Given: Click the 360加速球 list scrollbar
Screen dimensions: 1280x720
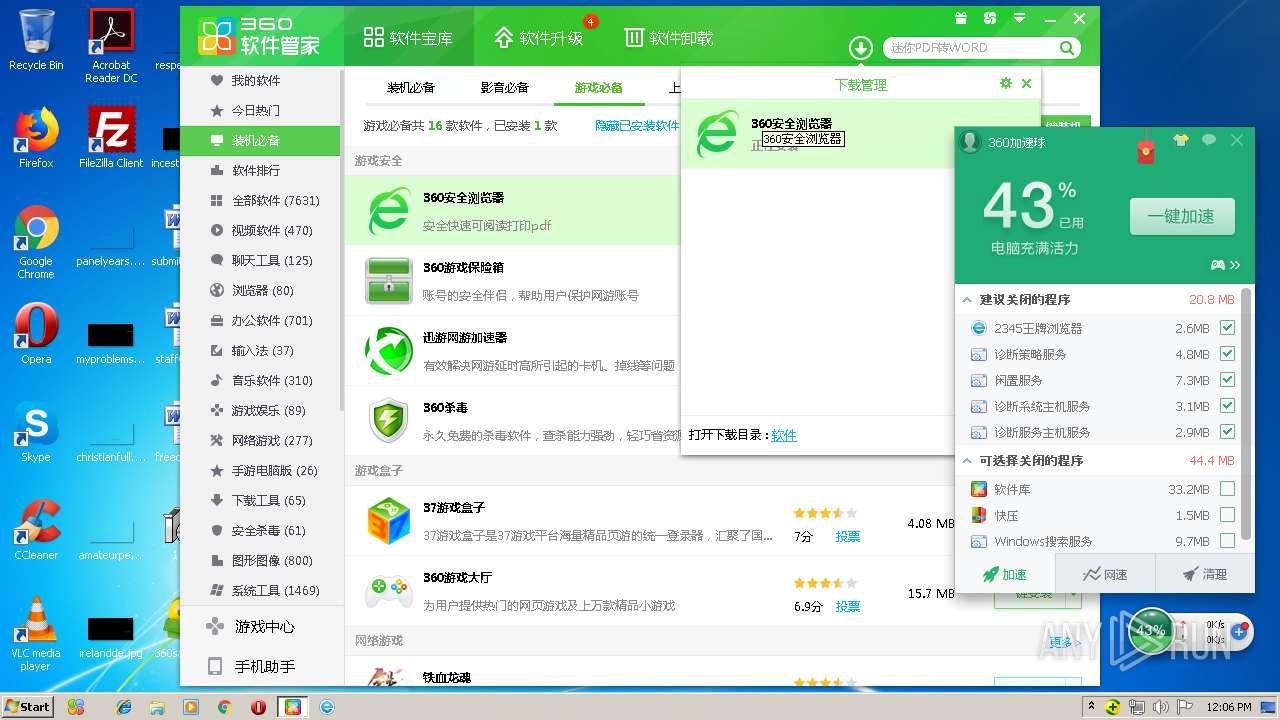Looking at the screenshot, I should coord(1246,414).
